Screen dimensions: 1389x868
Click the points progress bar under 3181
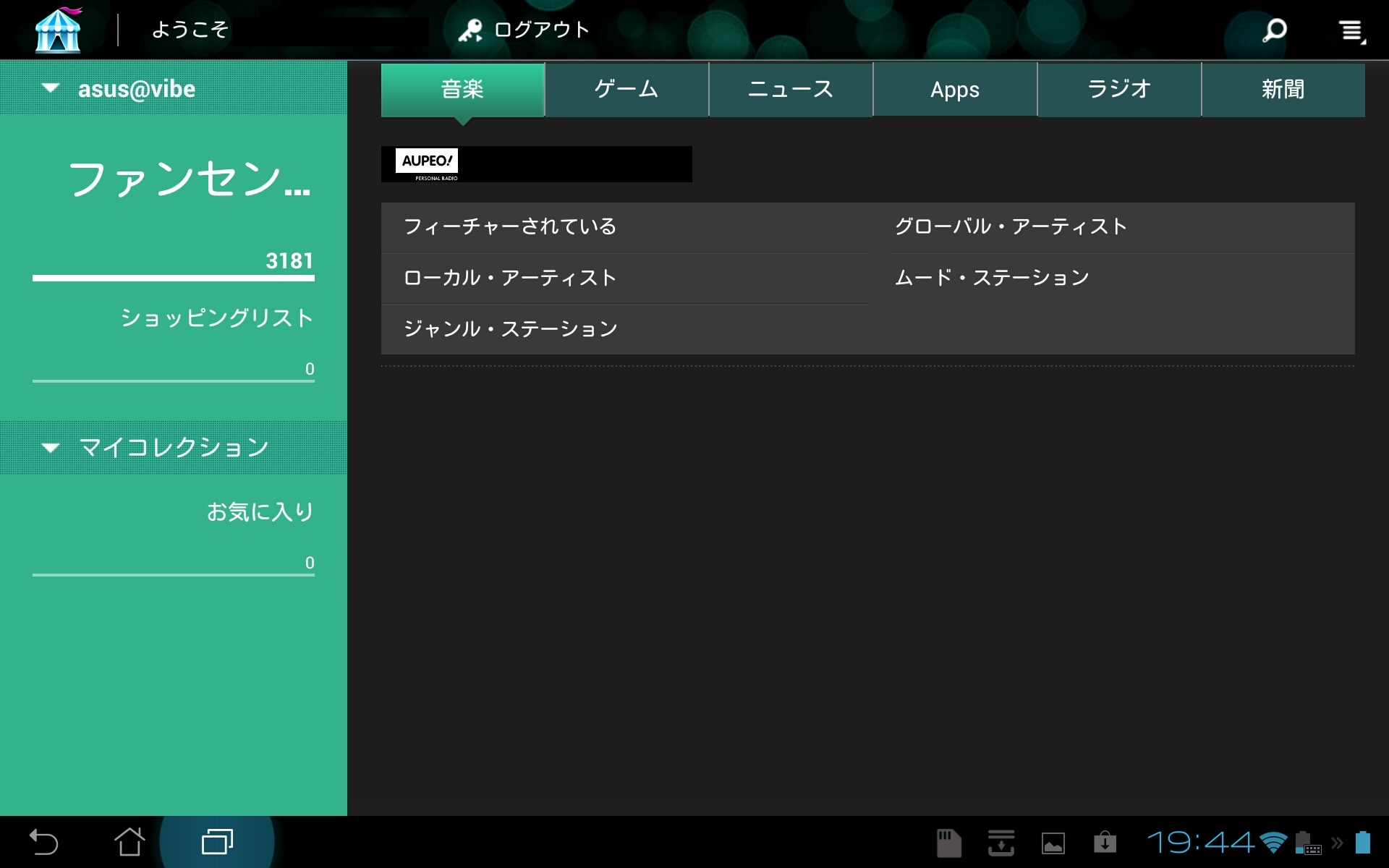coord(174,278)
